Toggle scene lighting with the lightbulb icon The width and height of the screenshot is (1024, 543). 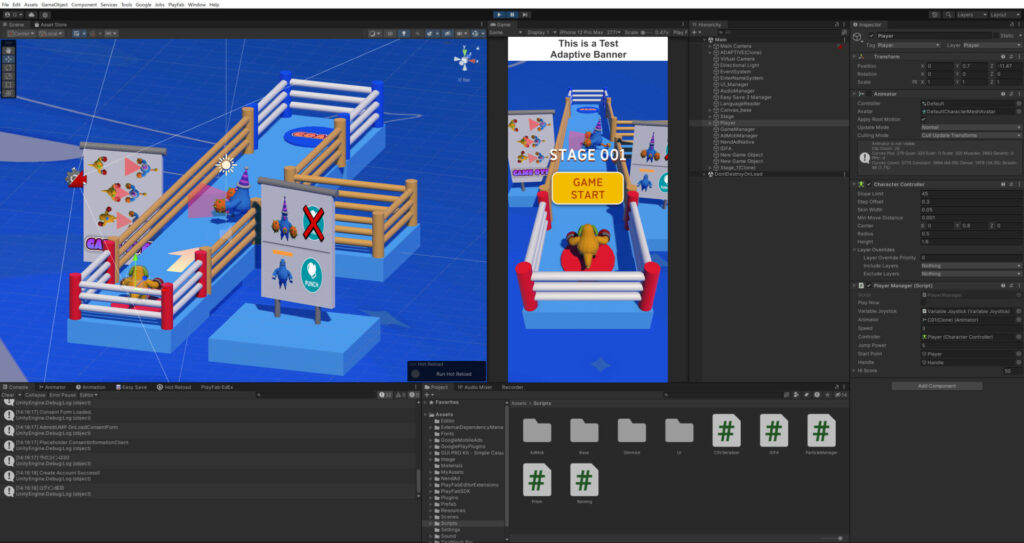404,33
